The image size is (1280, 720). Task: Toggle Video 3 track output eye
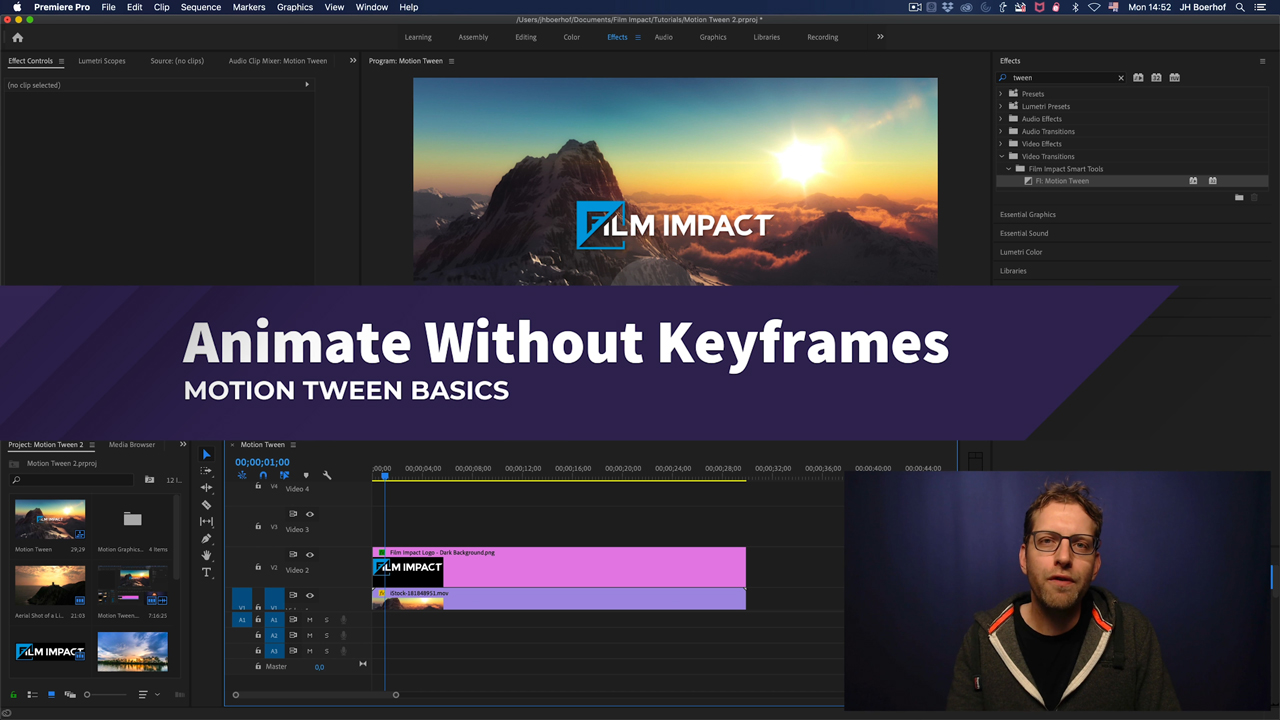[310, 514]
